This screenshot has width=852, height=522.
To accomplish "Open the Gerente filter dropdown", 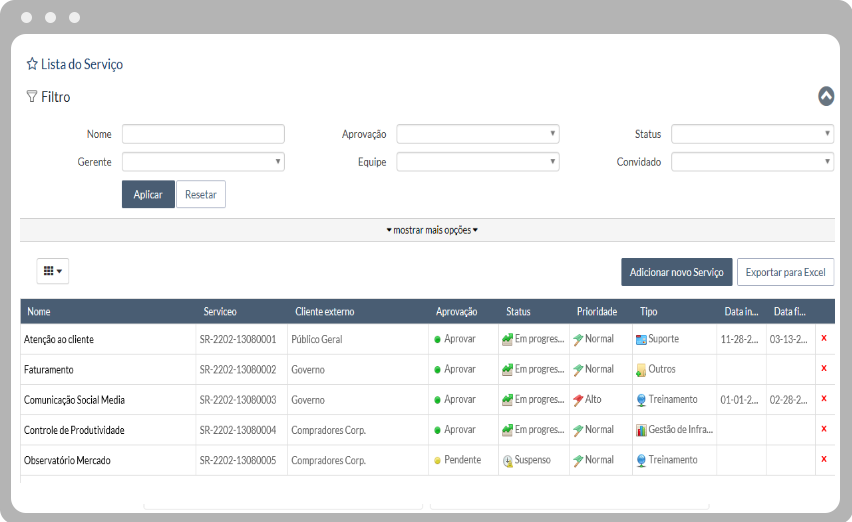I will click(x=203, y=162).
